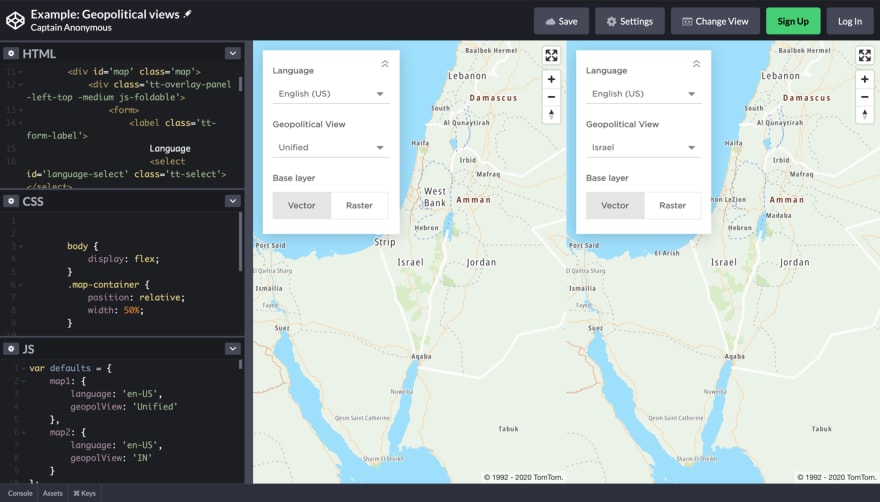This screenshot has height=502, width=880.
Task: Zoom out on left map
Action: pyautogui.click(x=551, y=97)
